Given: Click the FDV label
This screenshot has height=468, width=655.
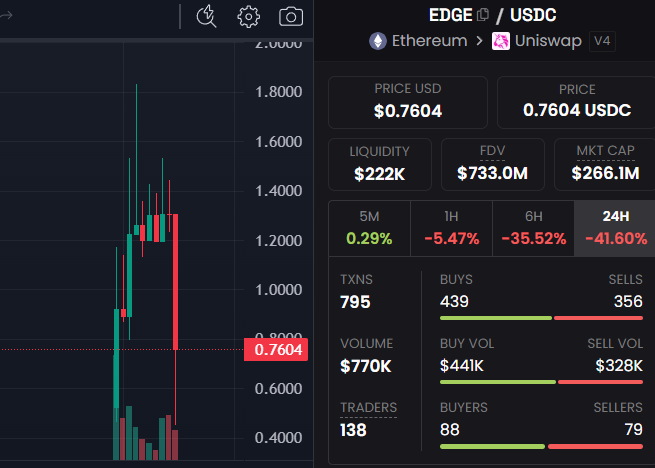Looking at the screenshot, I should (x=493, y=150).
